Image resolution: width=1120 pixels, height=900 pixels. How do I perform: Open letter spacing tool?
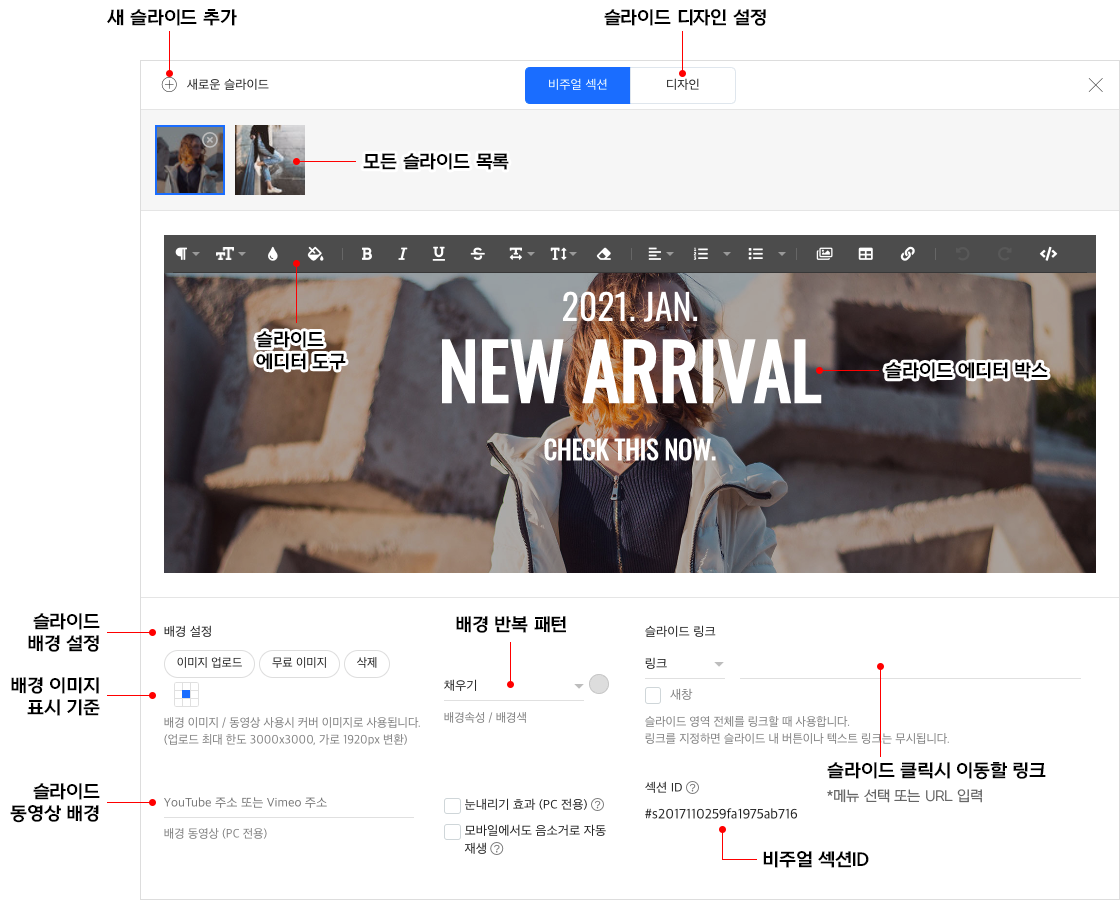pyautogui.click(x=521, y=254)
